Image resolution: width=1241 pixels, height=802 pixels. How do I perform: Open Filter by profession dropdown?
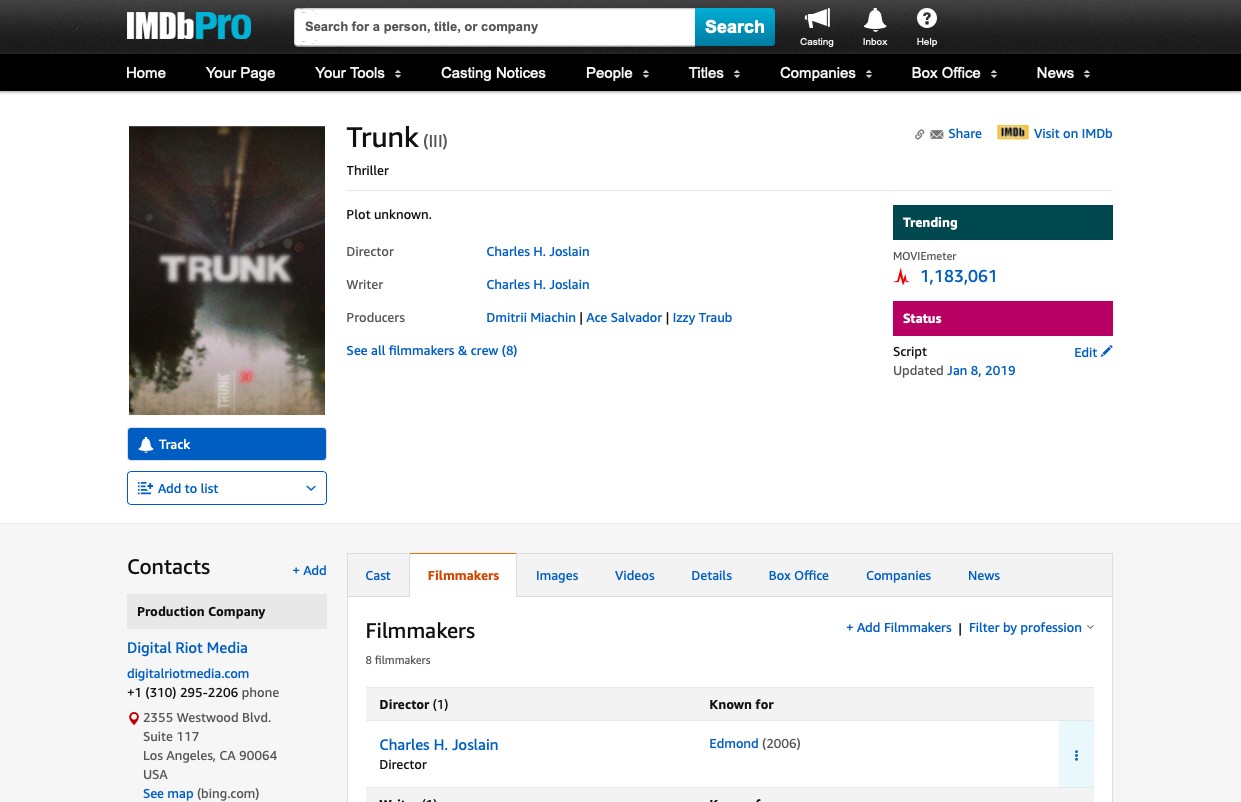[x=1031, y=628]
